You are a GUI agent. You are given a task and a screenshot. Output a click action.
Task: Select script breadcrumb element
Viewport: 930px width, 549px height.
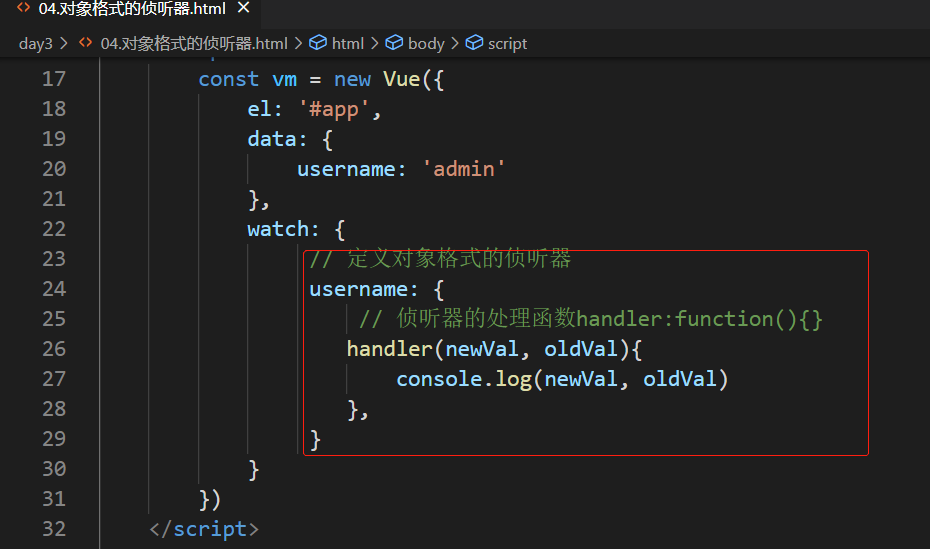[x=507, y=44]
